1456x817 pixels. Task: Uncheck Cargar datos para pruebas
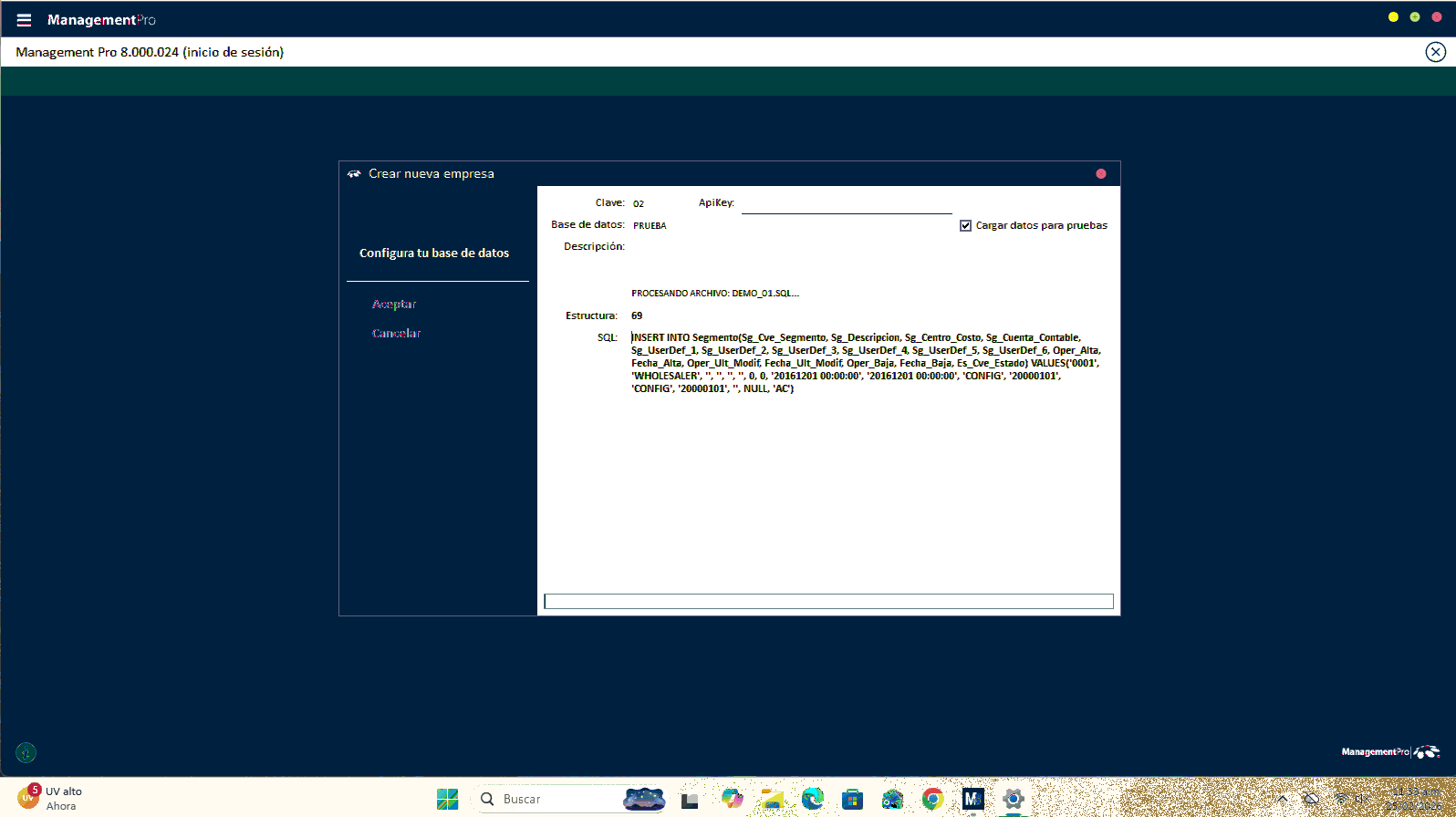point(965,225)
